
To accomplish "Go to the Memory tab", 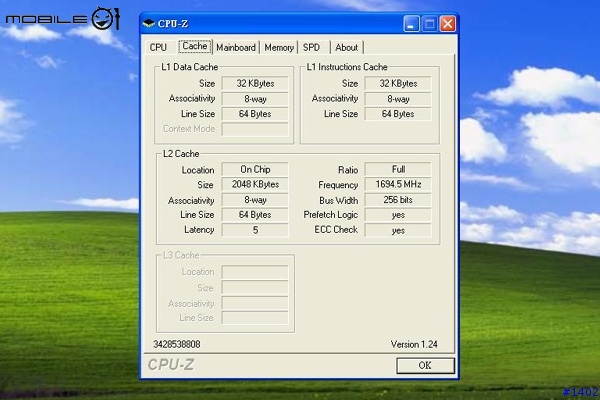I will point(279,47).
